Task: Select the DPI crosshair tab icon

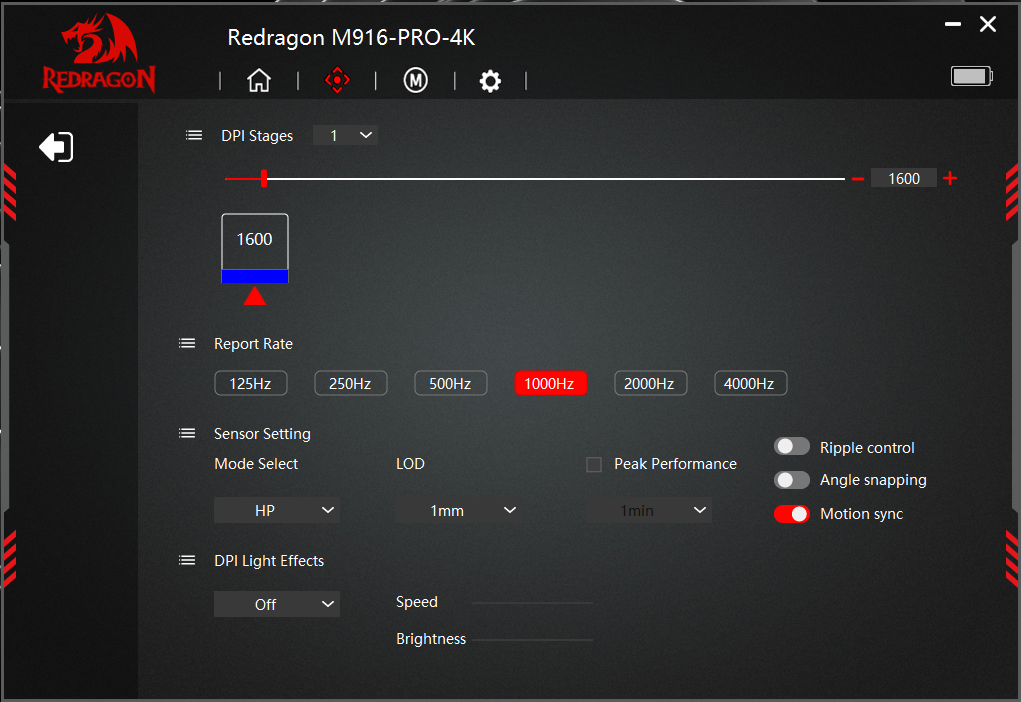Action: [x=337, y=80]
